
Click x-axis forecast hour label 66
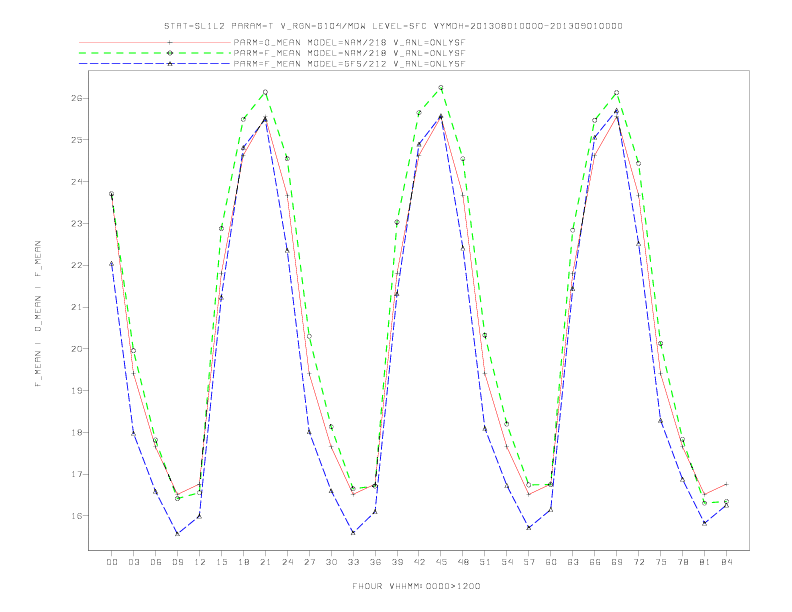tap(595, 562)
